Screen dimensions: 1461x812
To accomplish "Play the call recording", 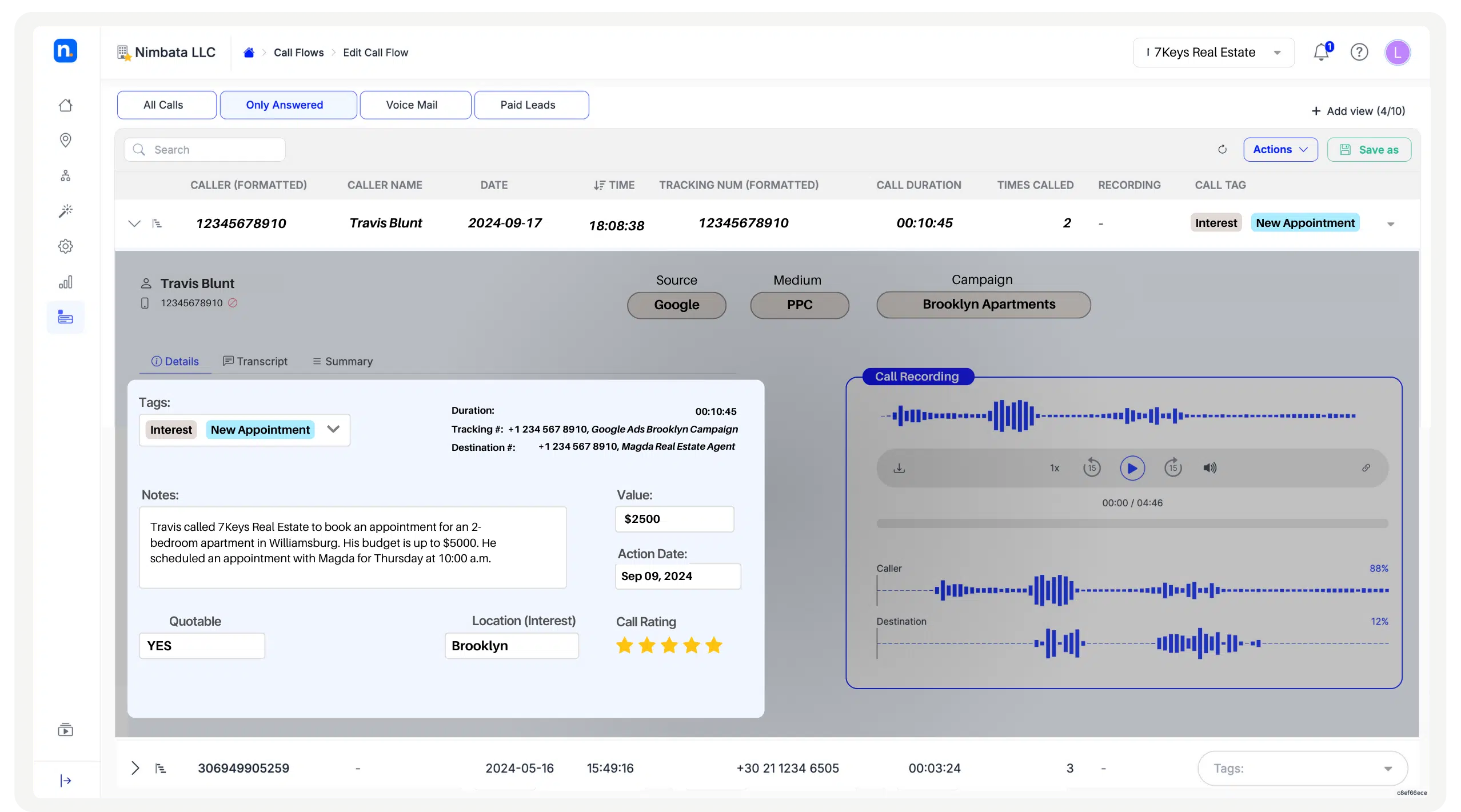I will coord(1132,468).
